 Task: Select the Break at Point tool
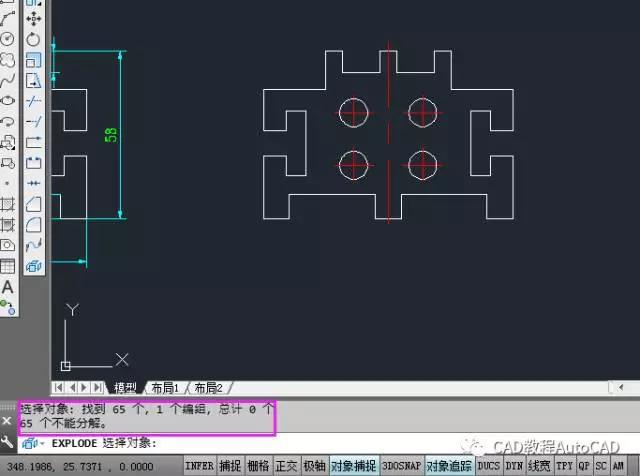[33, 142]
